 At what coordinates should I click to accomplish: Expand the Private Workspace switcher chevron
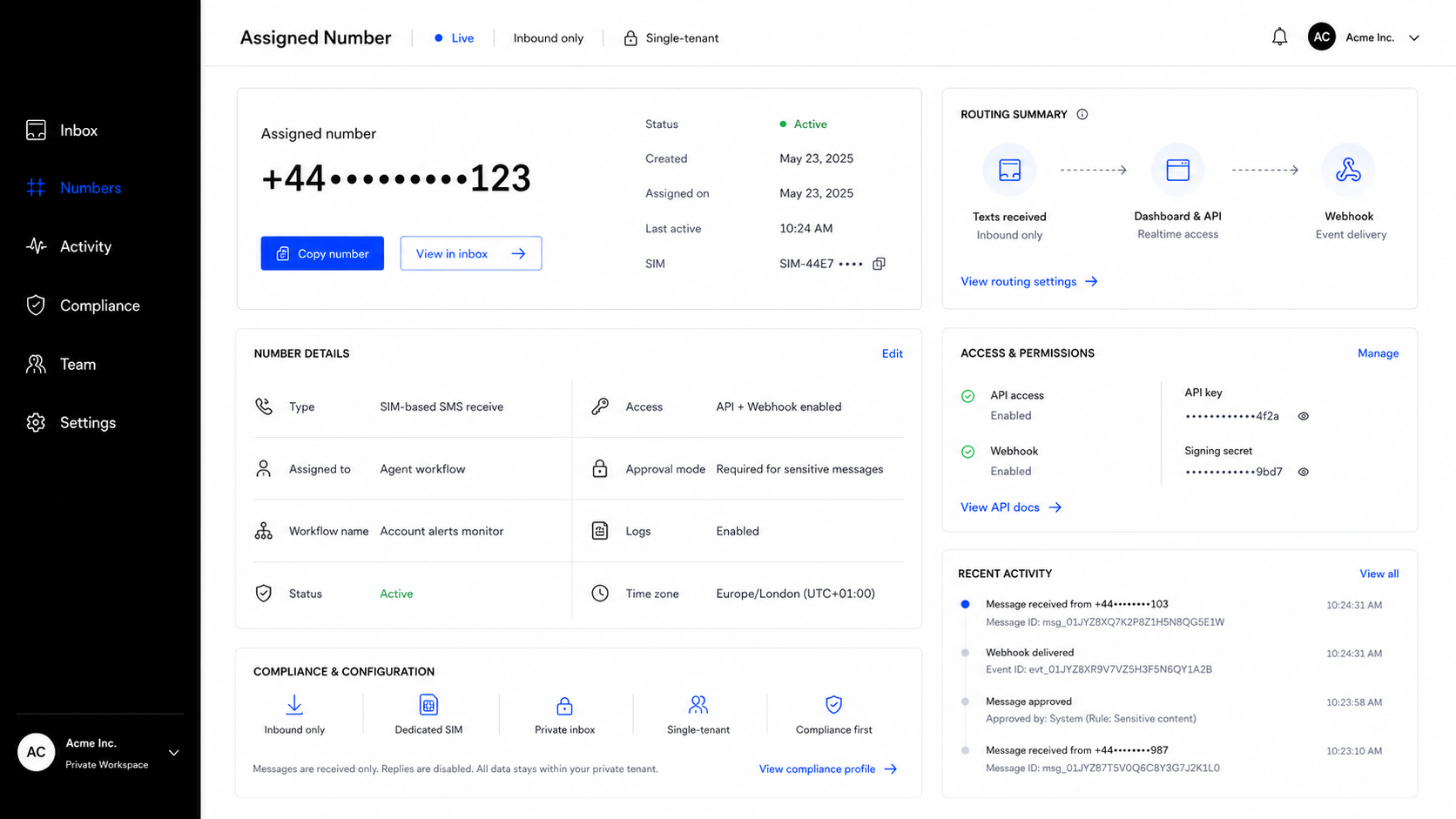click(x=174, y=753)
